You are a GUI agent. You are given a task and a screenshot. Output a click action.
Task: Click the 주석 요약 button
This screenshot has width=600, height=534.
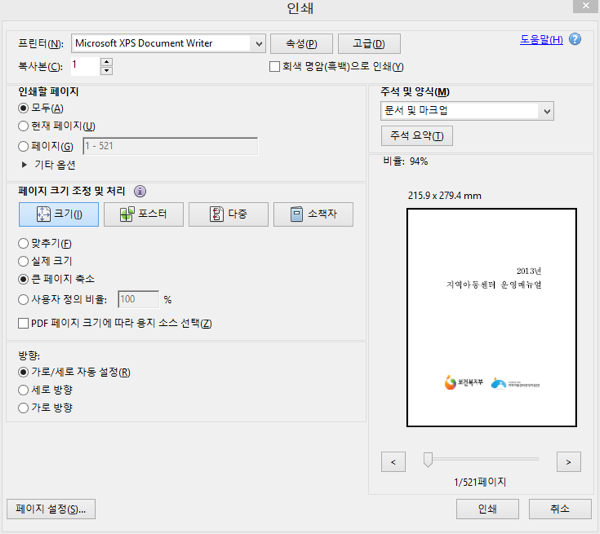click(417, 136)
